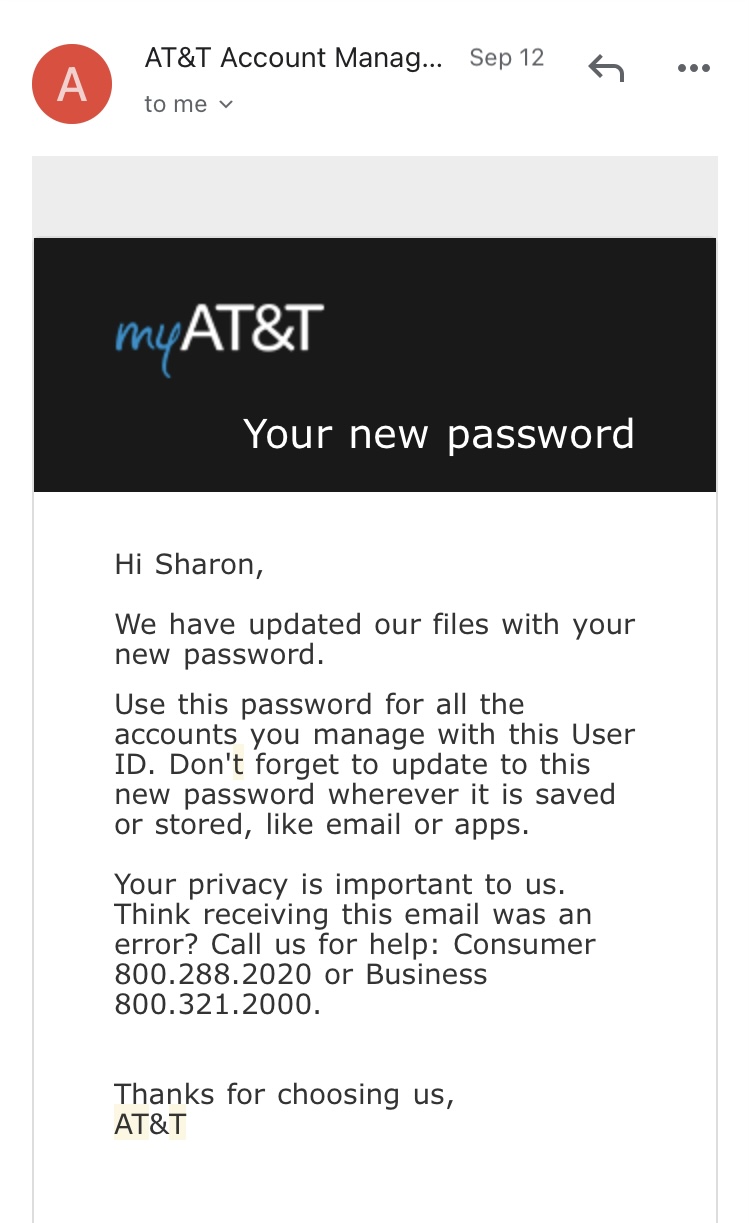This screenshot has width=750, height=1223.
Task: Tap the Consumer phone number 800.288.2020
Action: (213, 974)
